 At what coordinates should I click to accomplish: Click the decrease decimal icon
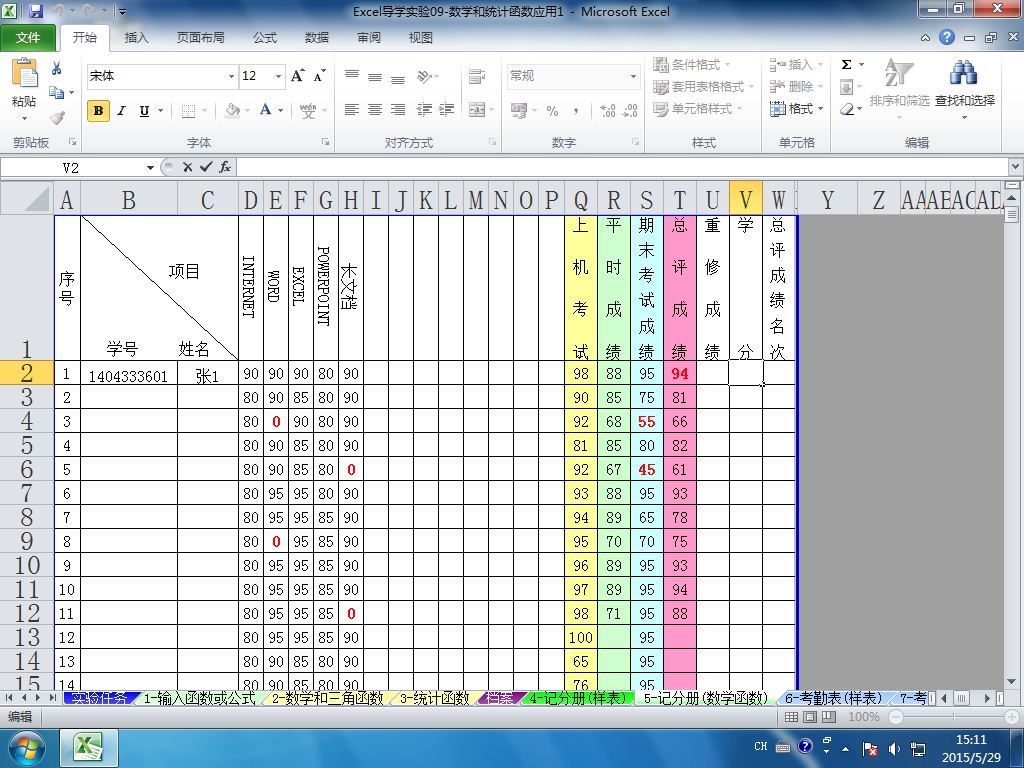(630, 110)
